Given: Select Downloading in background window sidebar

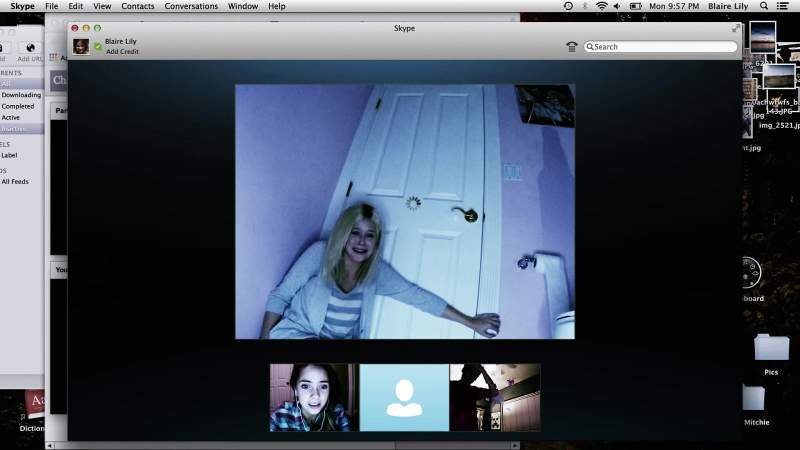Looking at the screenshot, I should coord(21,95).
